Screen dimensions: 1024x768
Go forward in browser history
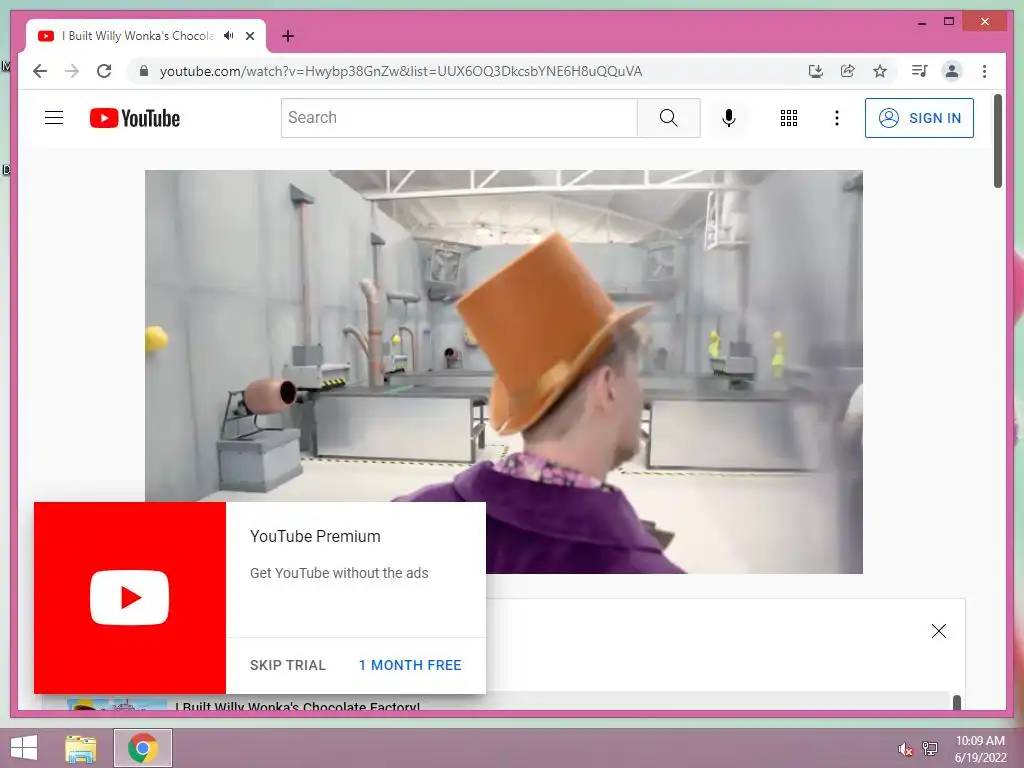72,71
